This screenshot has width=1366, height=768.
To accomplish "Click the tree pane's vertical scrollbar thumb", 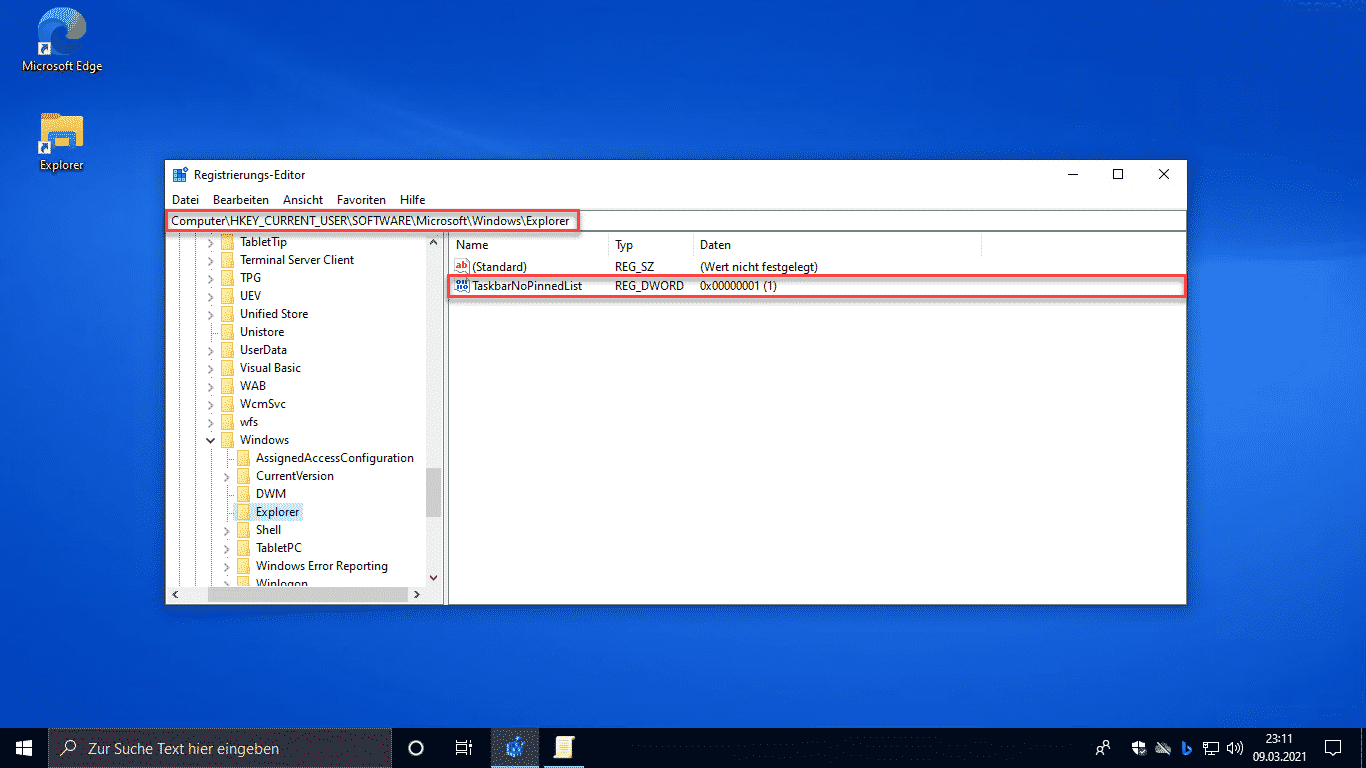I will tap(433, 493).
